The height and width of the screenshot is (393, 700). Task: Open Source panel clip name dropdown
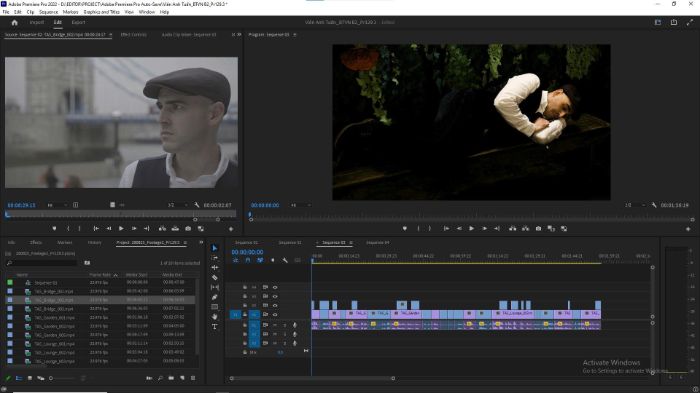click(111, 34)
